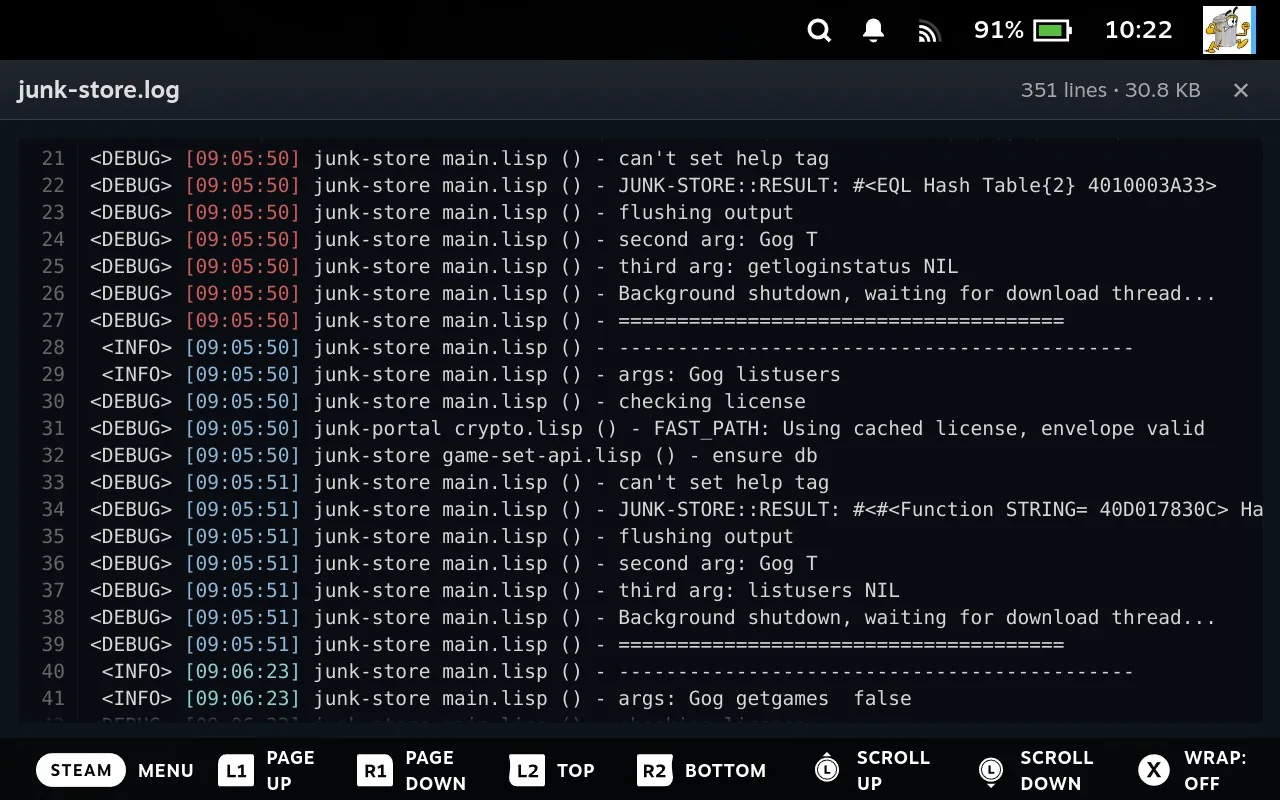Click the R1 page down glyph

click(x=375, y=771)
